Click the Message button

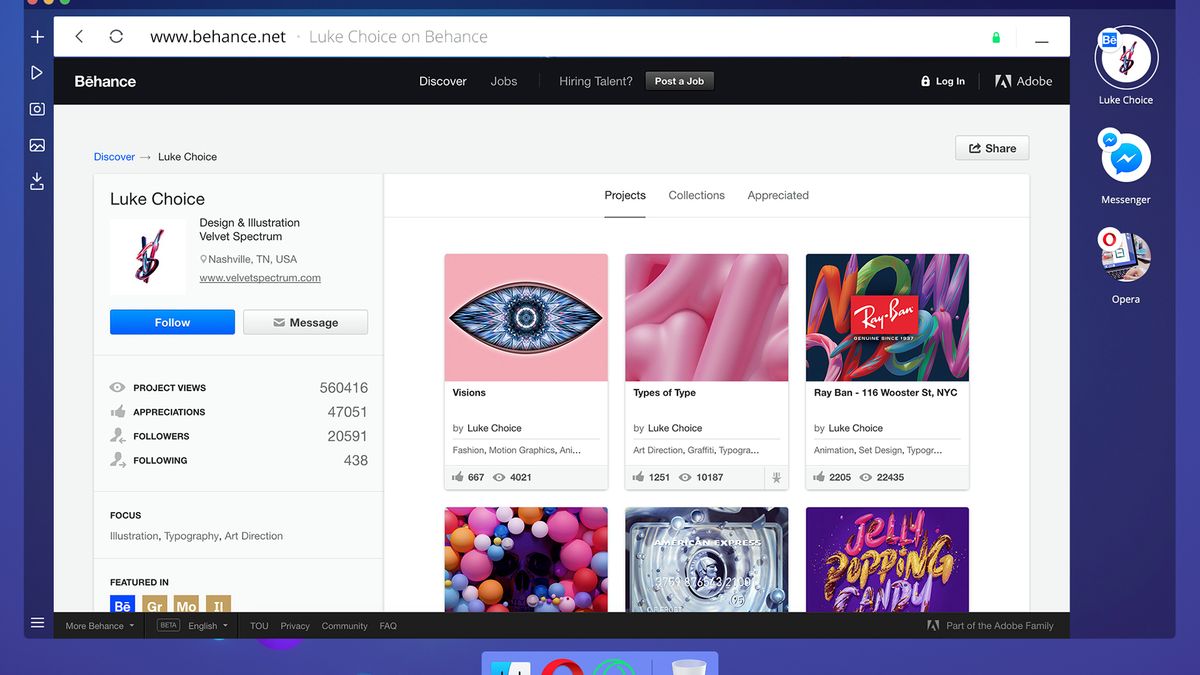(x=305, y=322)
